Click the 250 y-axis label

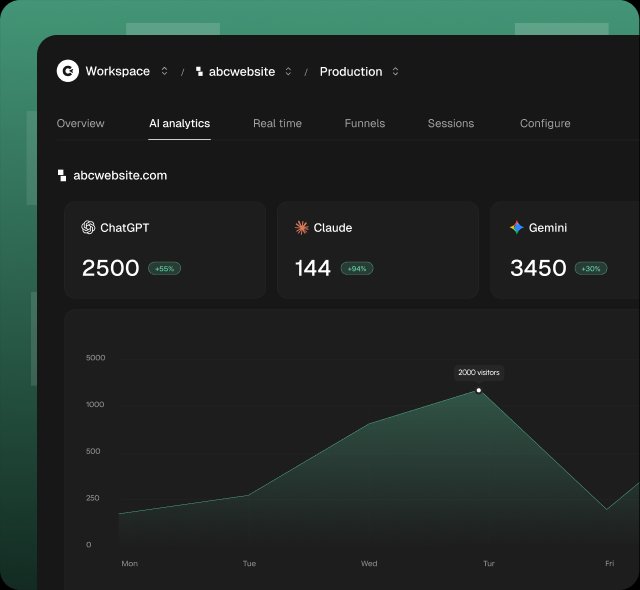pos(93,498)
